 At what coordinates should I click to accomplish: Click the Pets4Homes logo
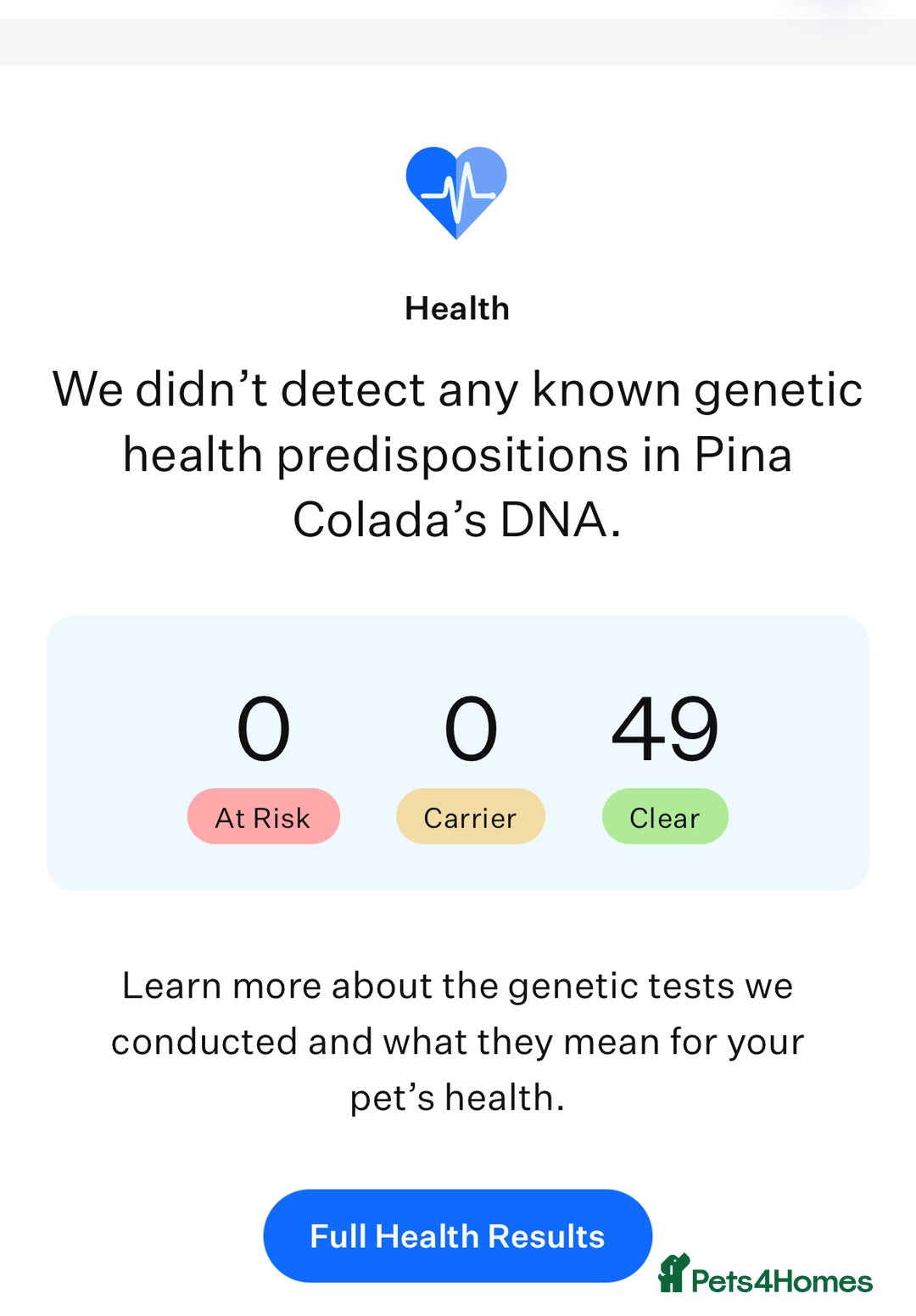coord(765,1275)
